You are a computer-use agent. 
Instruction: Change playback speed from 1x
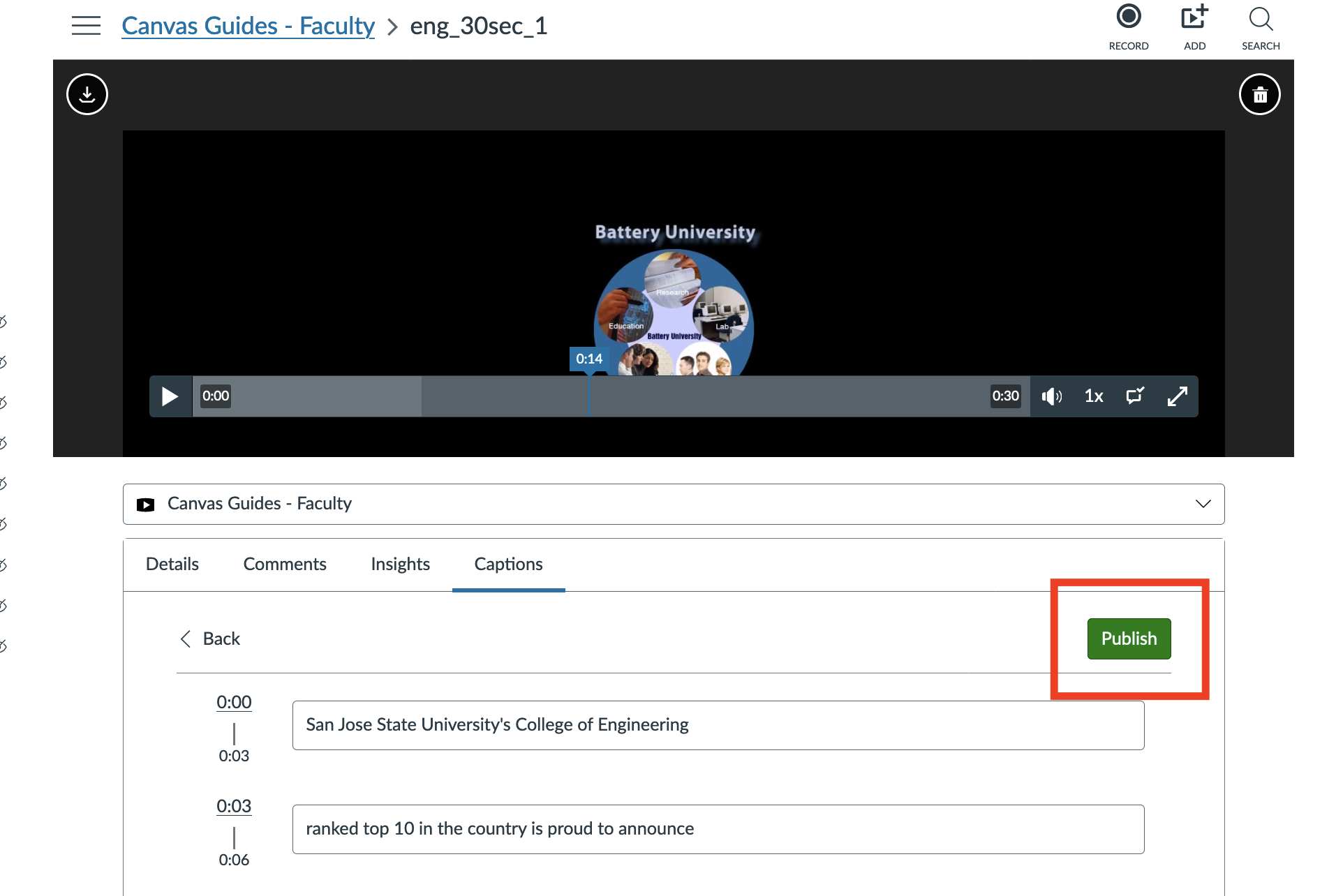pyautogui.click(x=1093, y=396)
